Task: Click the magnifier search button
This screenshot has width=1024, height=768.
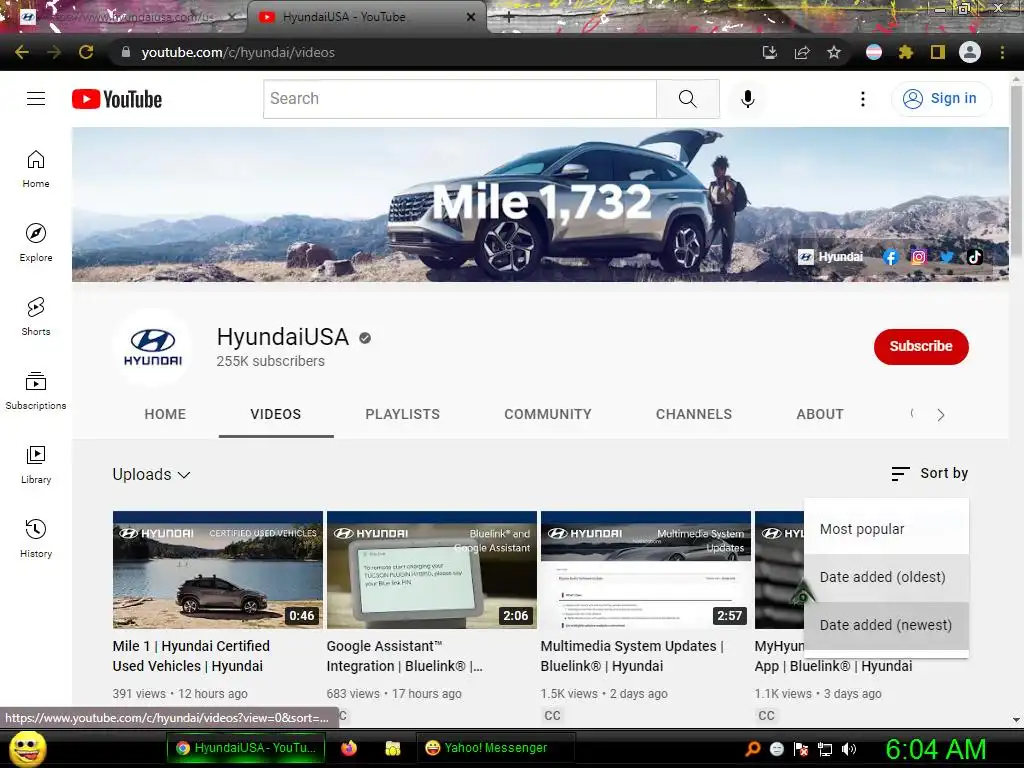Action: coord(688,99)
